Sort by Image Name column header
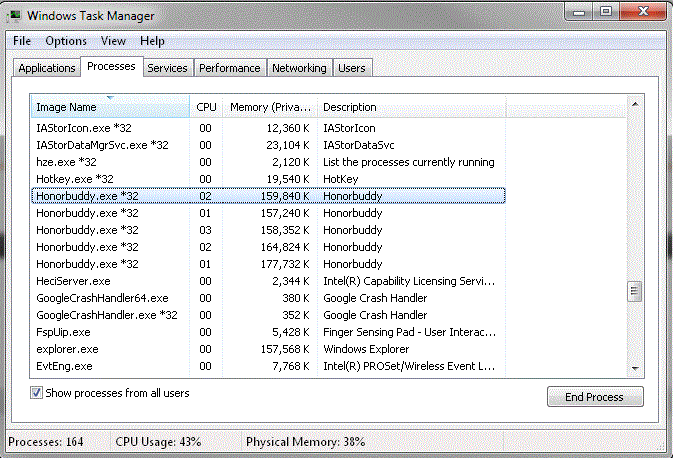Screen dimensions: 673x458 pyautogui.click(x=110, y=106)
